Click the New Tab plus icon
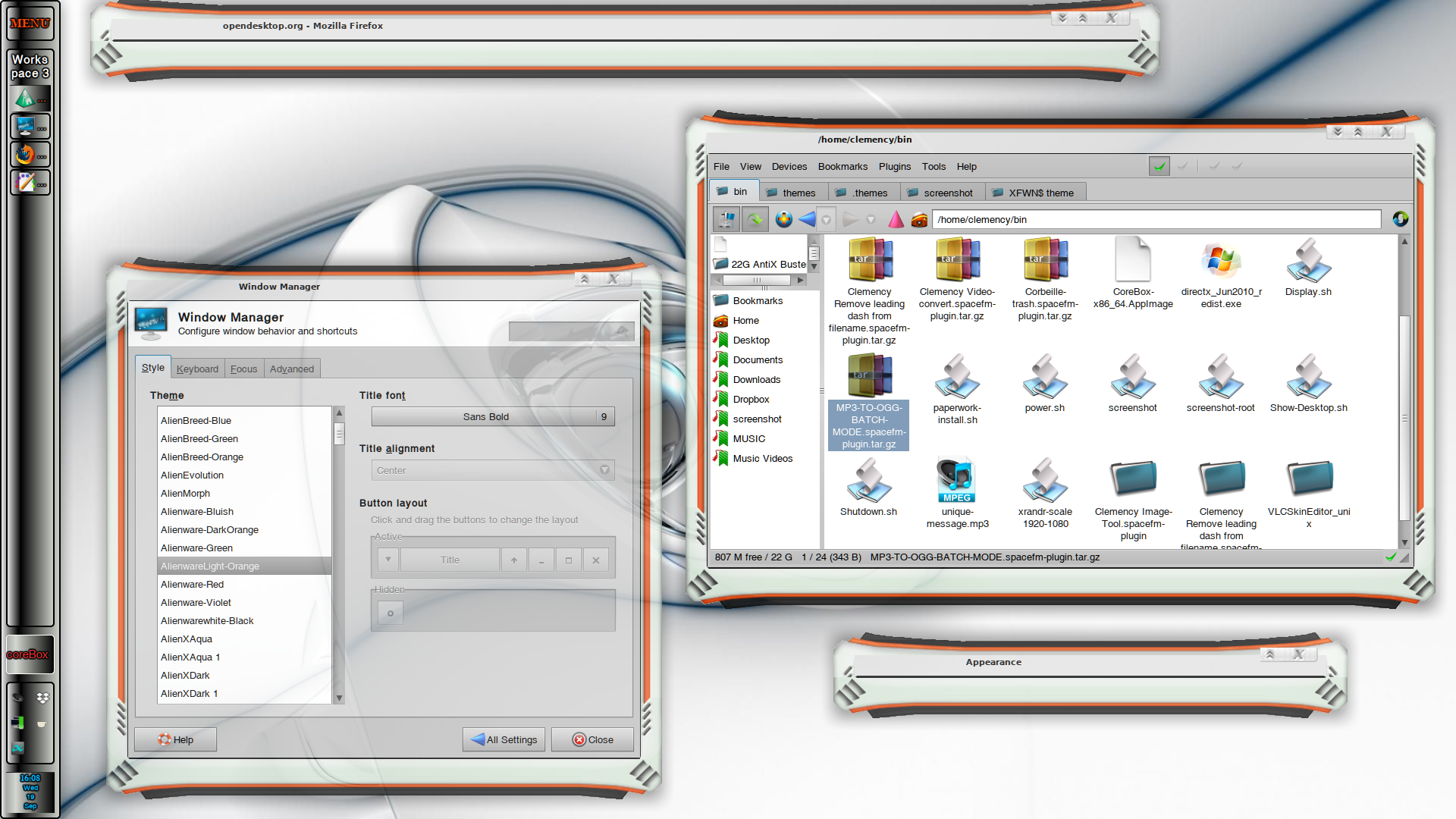Image resolution: width=1456 pixels, height=819 pixels. [784, 220]
